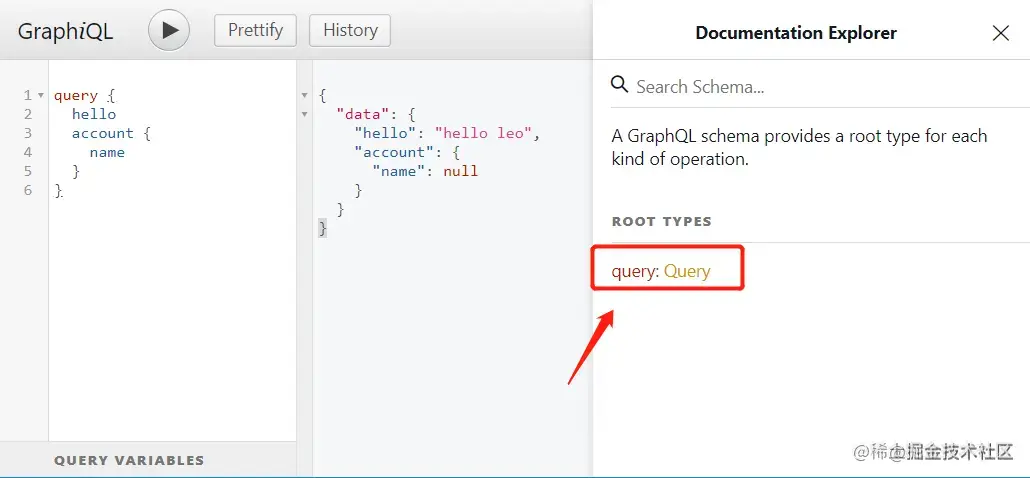Image resolution: width=1030 pixels, height=478 pixels.
Task: Collapse the outer result object fold arrow
Action: [x=304, y=96]
